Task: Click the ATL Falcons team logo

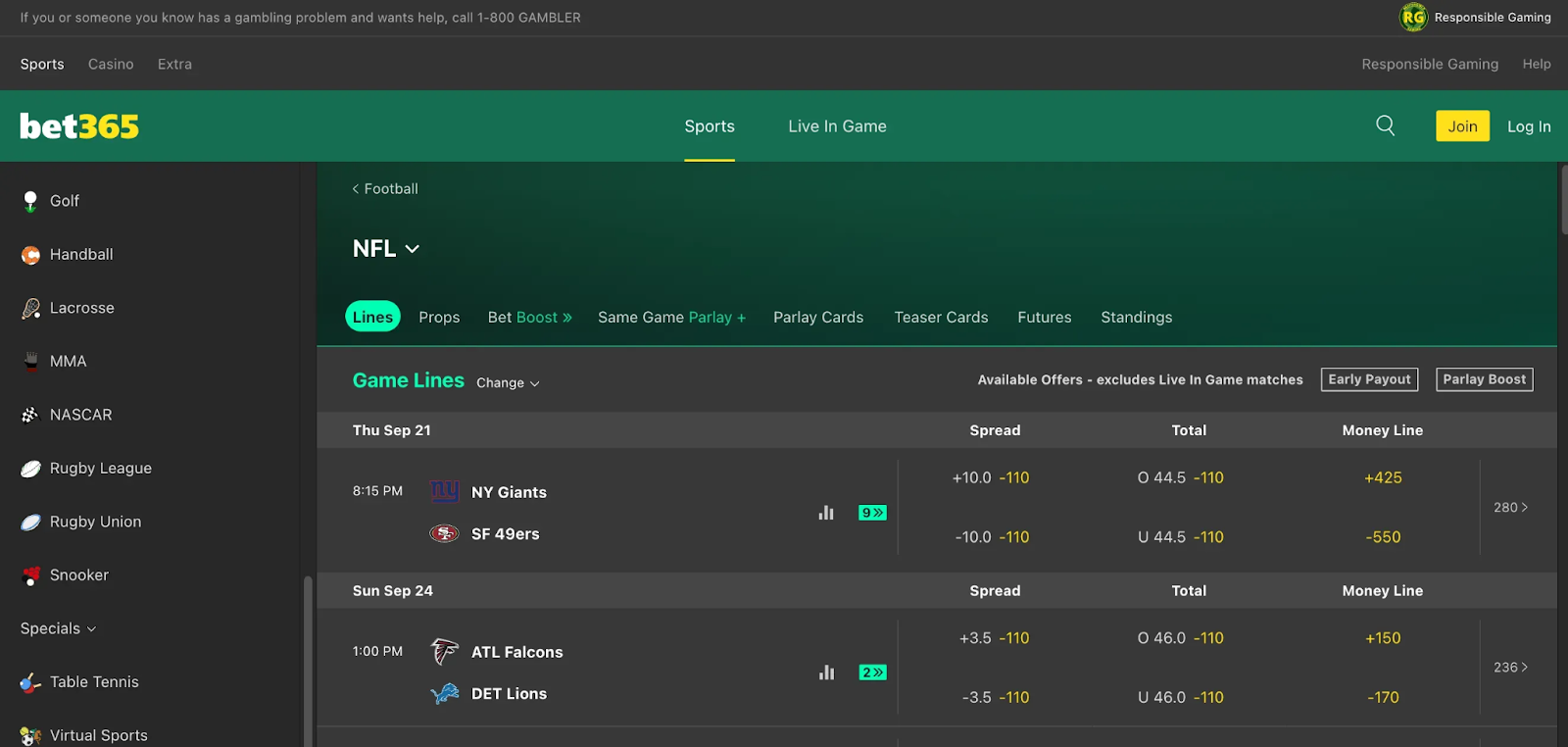Action: tap(445, 652)
